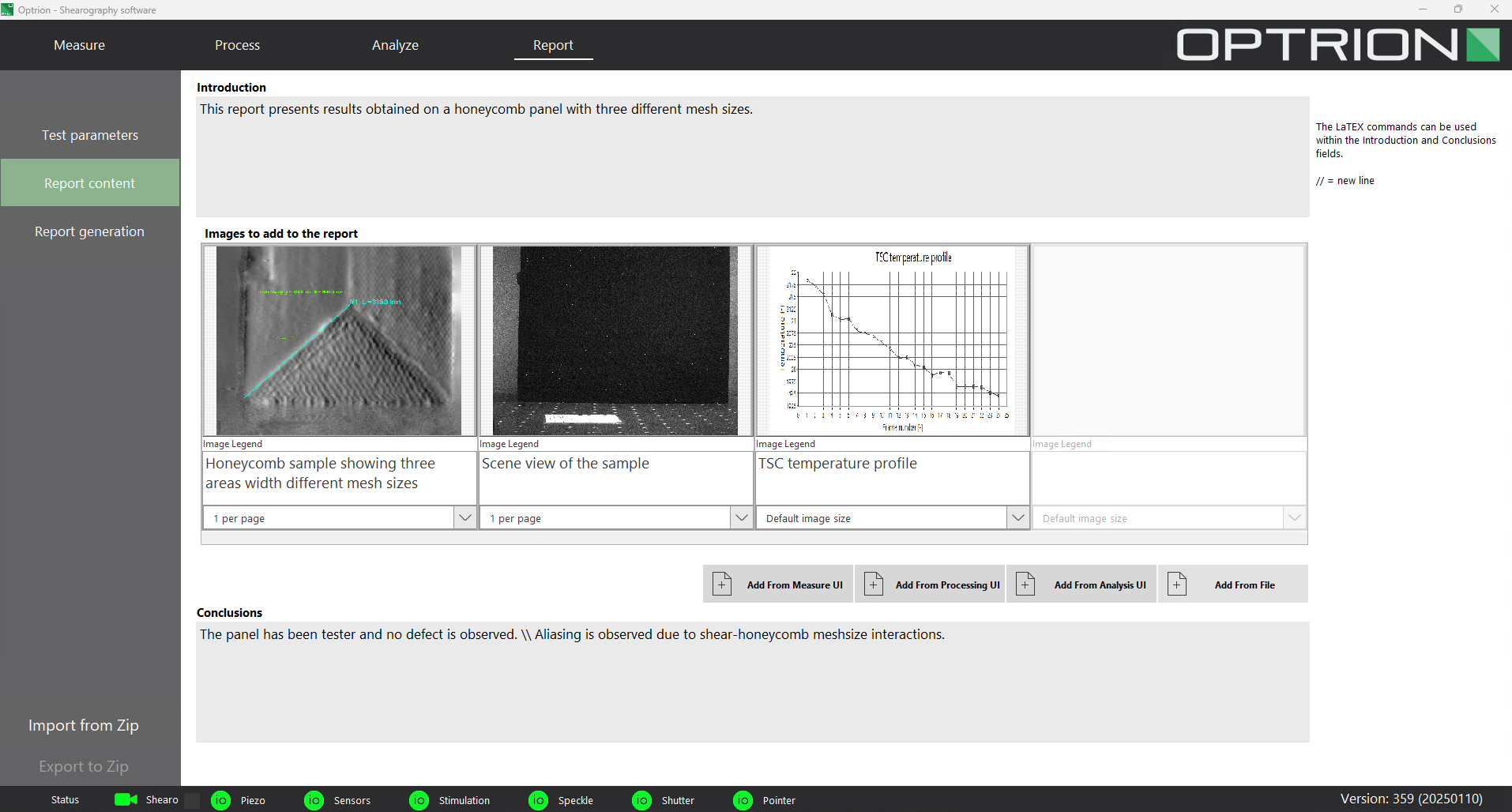
Task: Click the Add From Measure UI document icon
Action: point(722,584)
